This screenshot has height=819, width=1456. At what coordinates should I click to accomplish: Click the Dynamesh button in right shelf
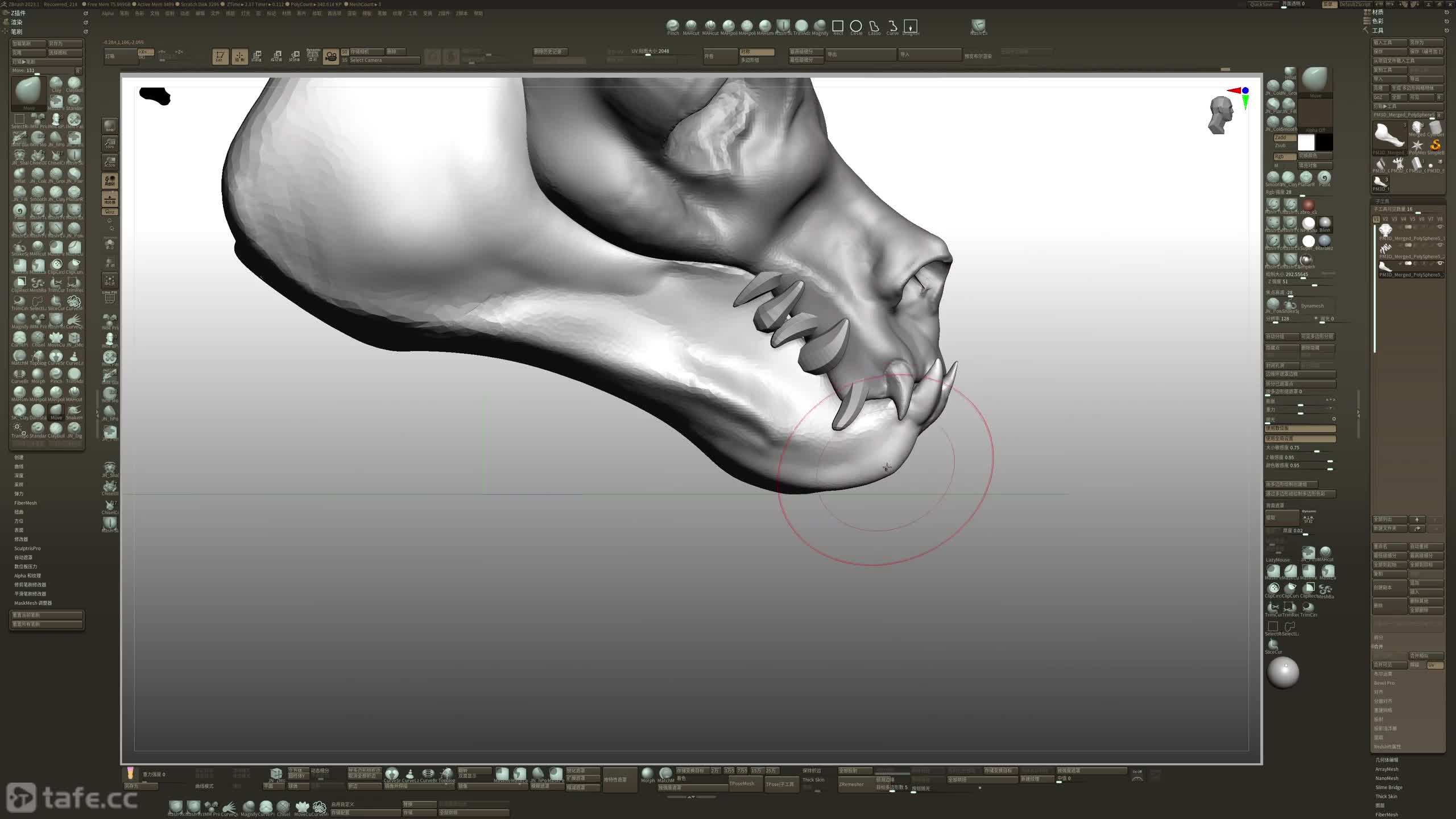pos(1313,305)
